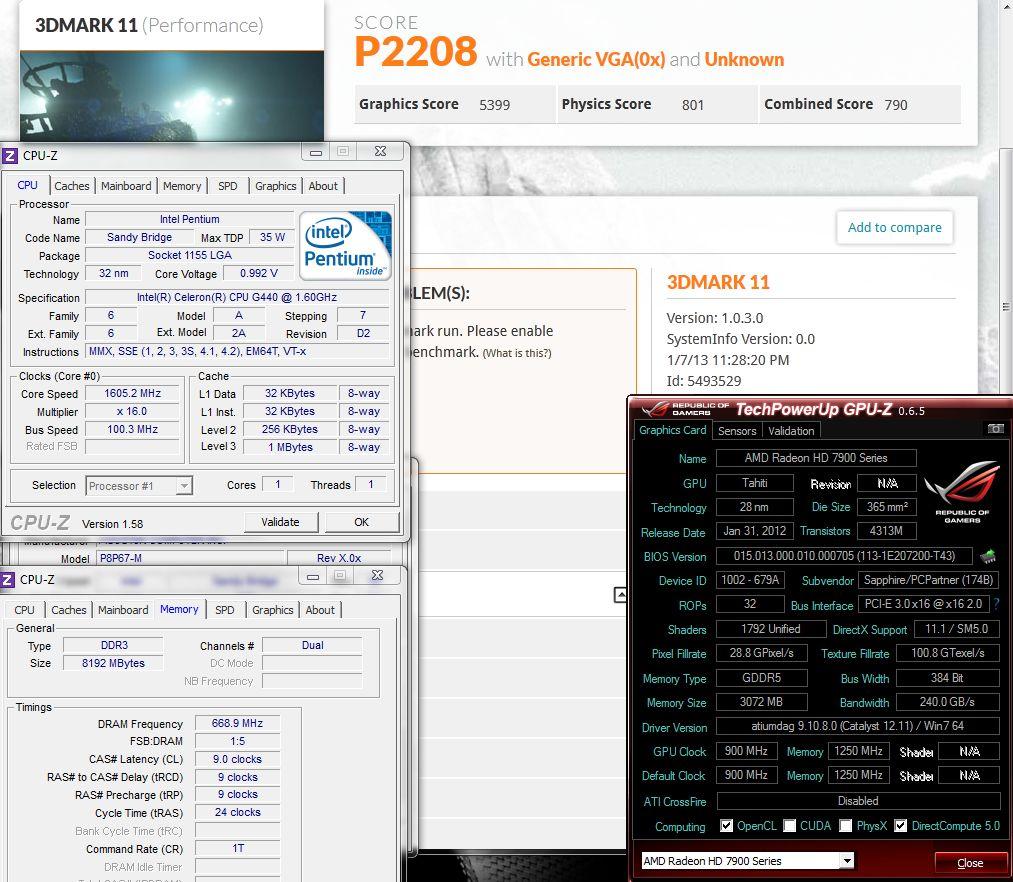Click the Close button in GPU-Z
Screen dimensions: 1013x882
[970, 863]
